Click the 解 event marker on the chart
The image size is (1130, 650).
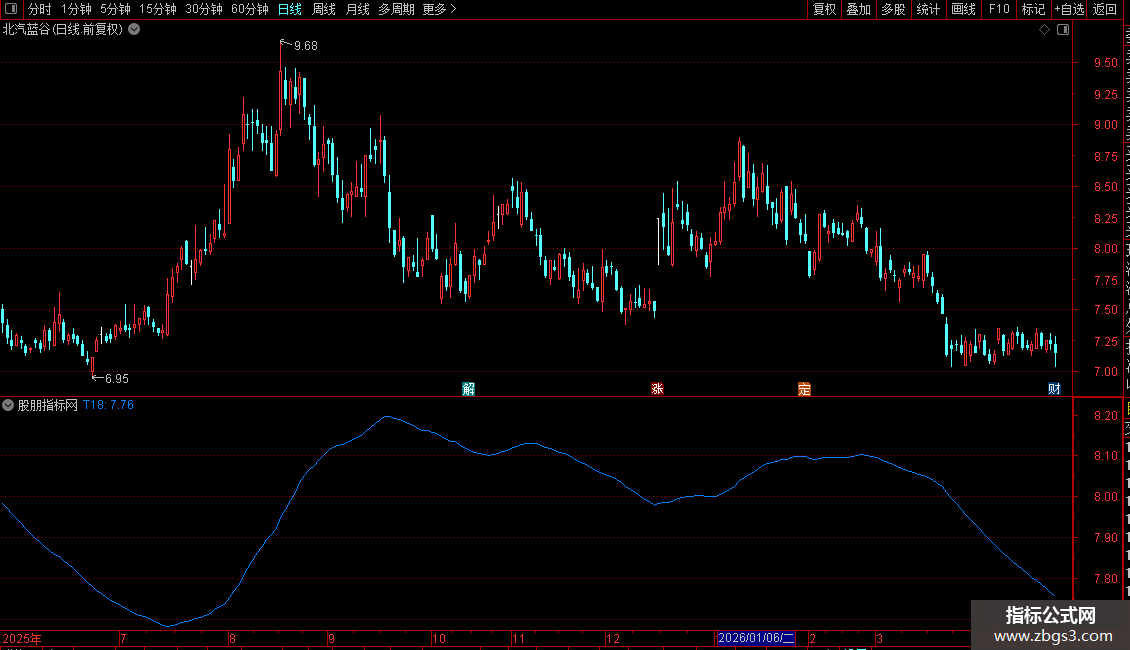click(x=468, y=389)
